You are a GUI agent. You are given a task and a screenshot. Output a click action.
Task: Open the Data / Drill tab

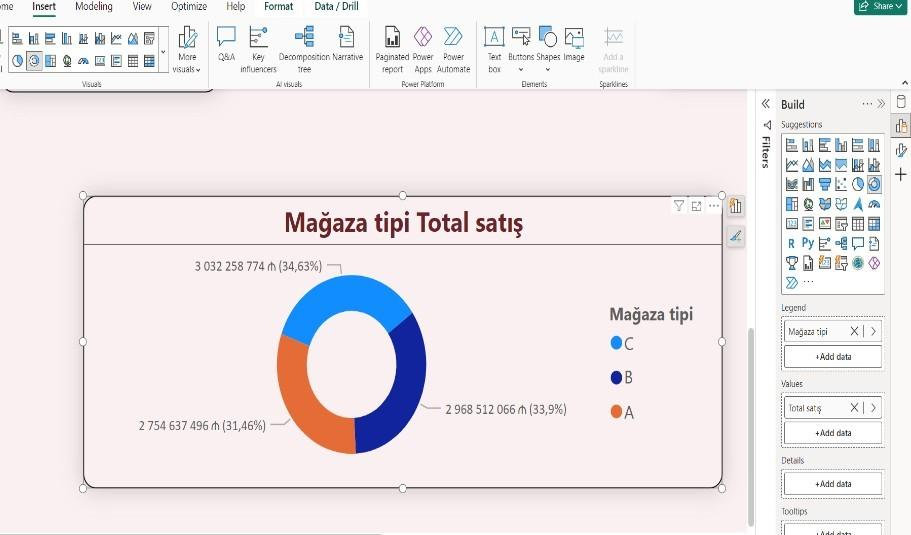tap(336, 6)
